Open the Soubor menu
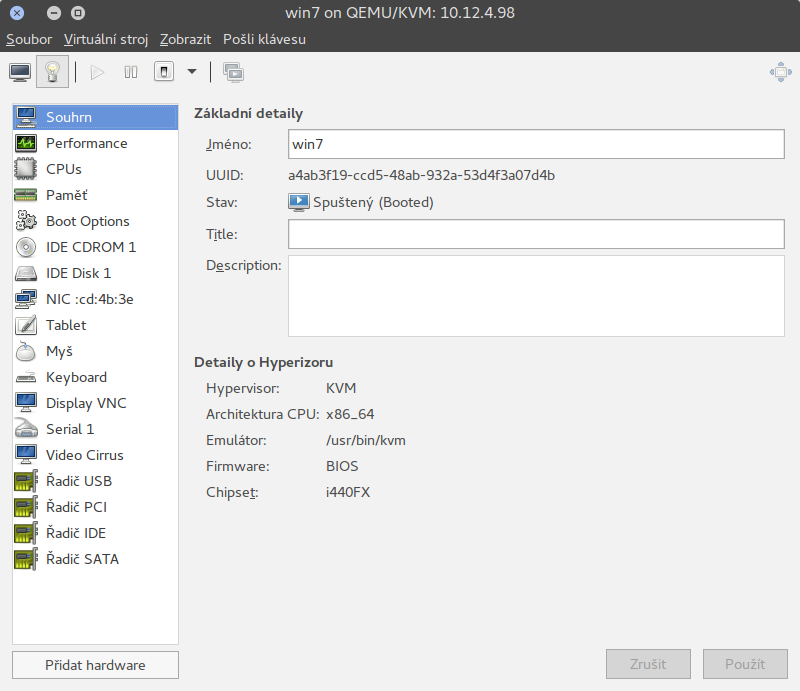This screenshot has height=691, width=800. (x=29, y=39)
